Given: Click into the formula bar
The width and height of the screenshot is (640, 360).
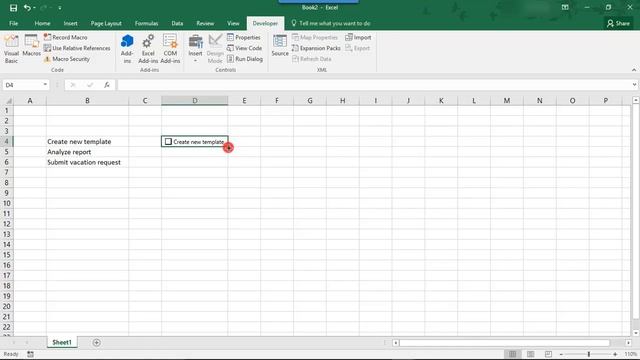Looking at the screenshot, I should pyautogui.click(x=374, y=84).
